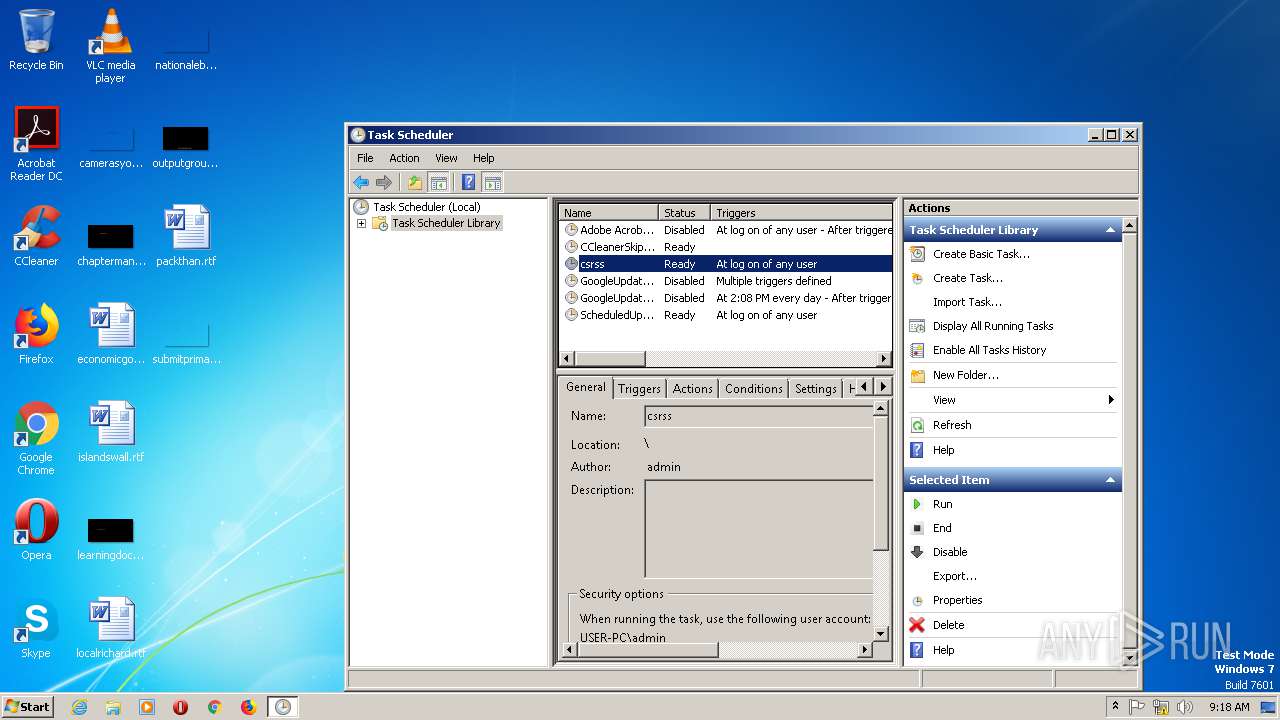Click Export... for selected task
The image size is (1280, 720).
[x=954, y=576]
